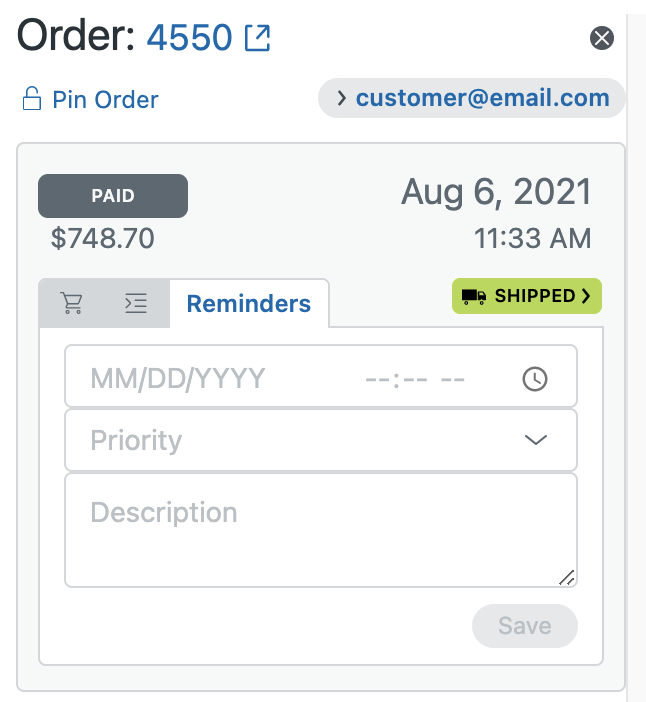Expand the customer@email.com details chevron
646x702 pixels.
(342, 98)
